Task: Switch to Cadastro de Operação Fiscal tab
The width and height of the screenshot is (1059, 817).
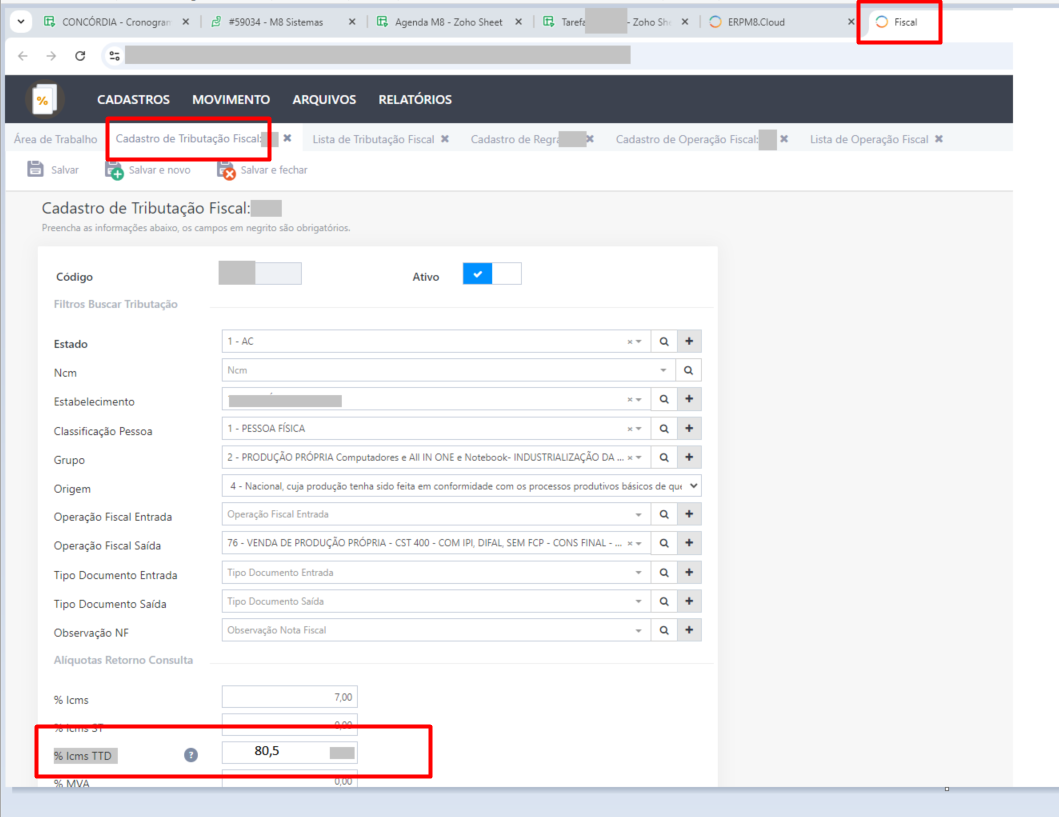Action: (x=688, y=139)
